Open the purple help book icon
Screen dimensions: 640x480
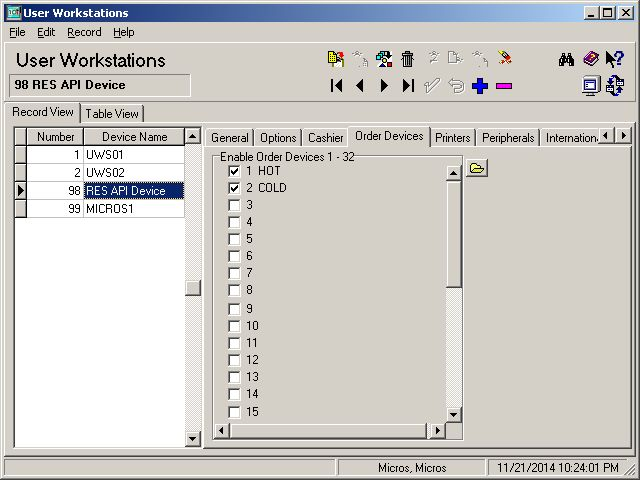[x=591, y=59]
